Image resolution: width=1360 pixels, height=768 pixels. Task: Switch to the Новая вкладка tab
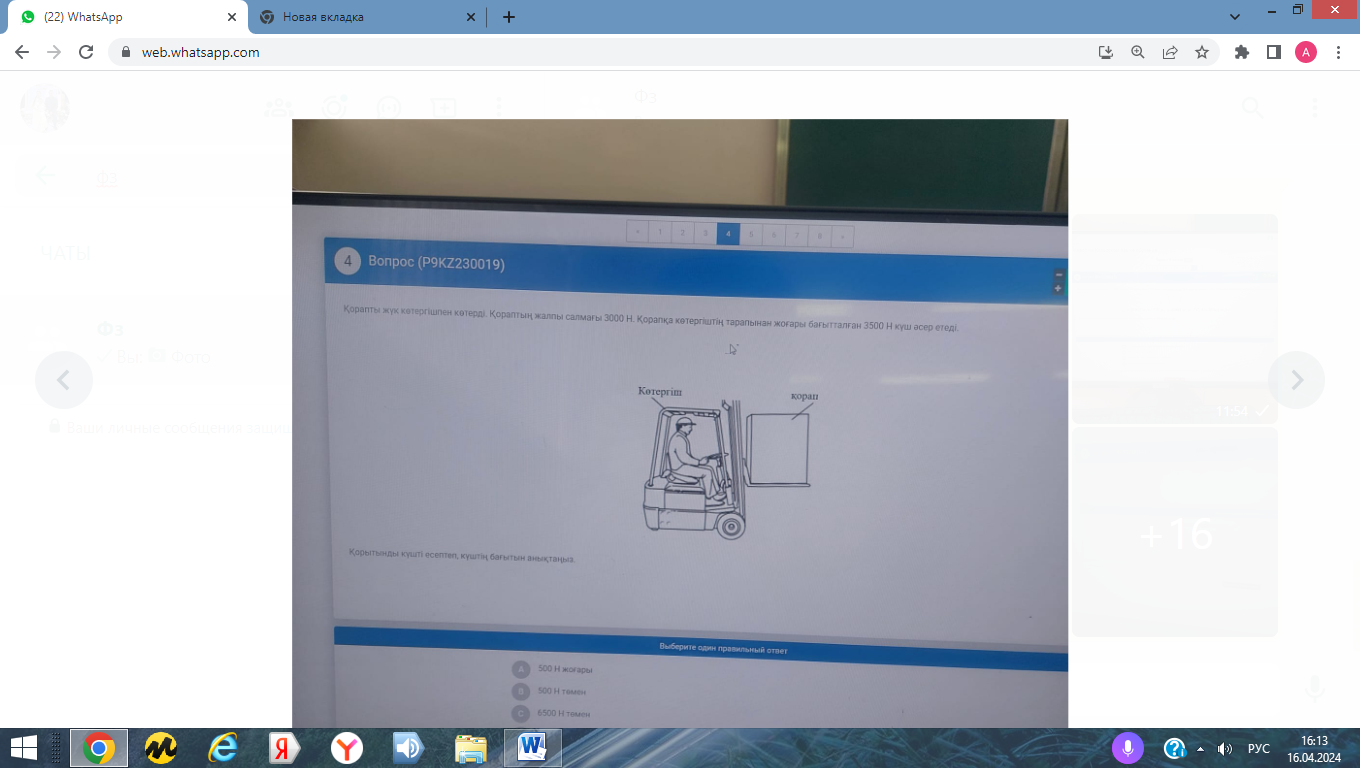click(367, 17)
